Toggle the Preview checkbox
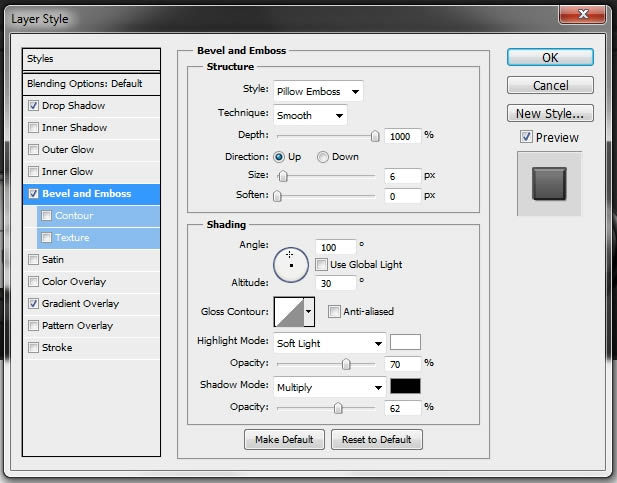This screenshot has height=483, width=617. click(526, 137)
